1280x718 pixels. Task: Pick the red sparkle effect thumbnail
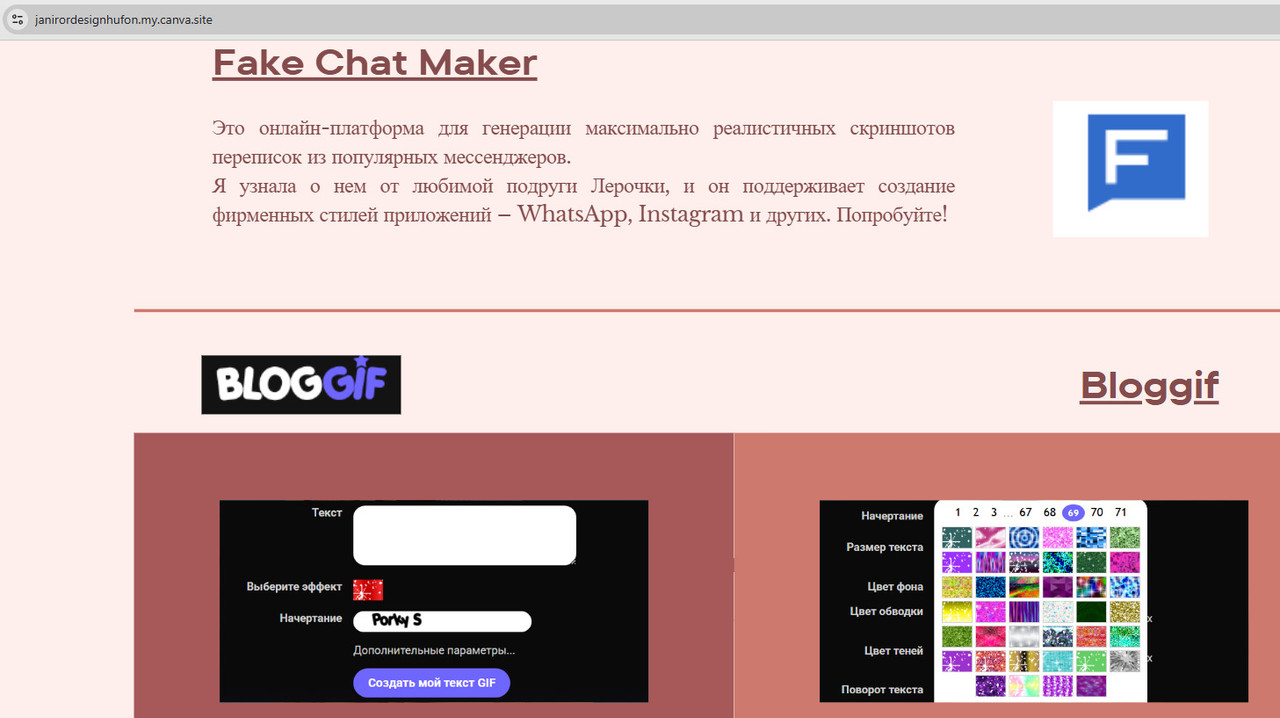pos(368,589)
